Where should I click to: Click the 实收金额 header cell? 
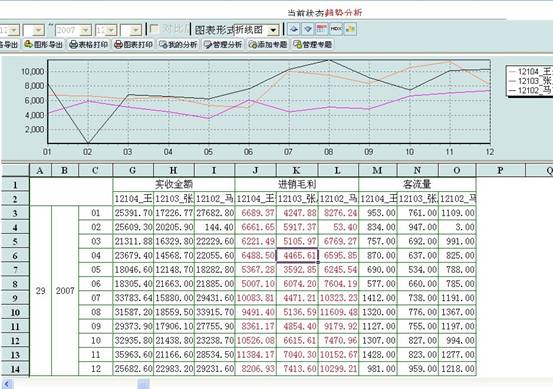click(174, 184)
